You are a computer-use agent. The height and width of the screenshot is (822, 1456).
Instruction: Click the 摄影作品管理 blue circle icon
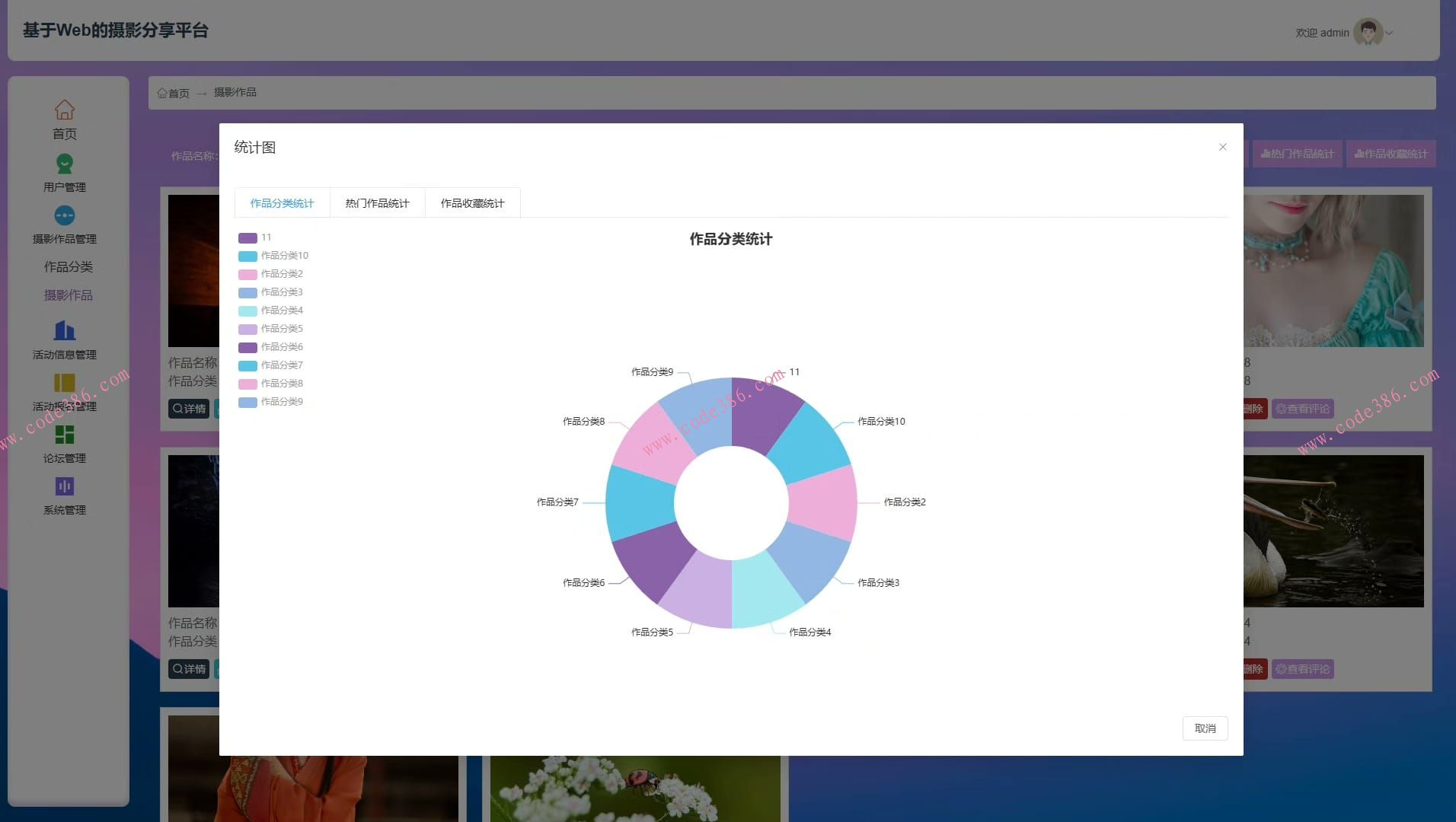65,215
